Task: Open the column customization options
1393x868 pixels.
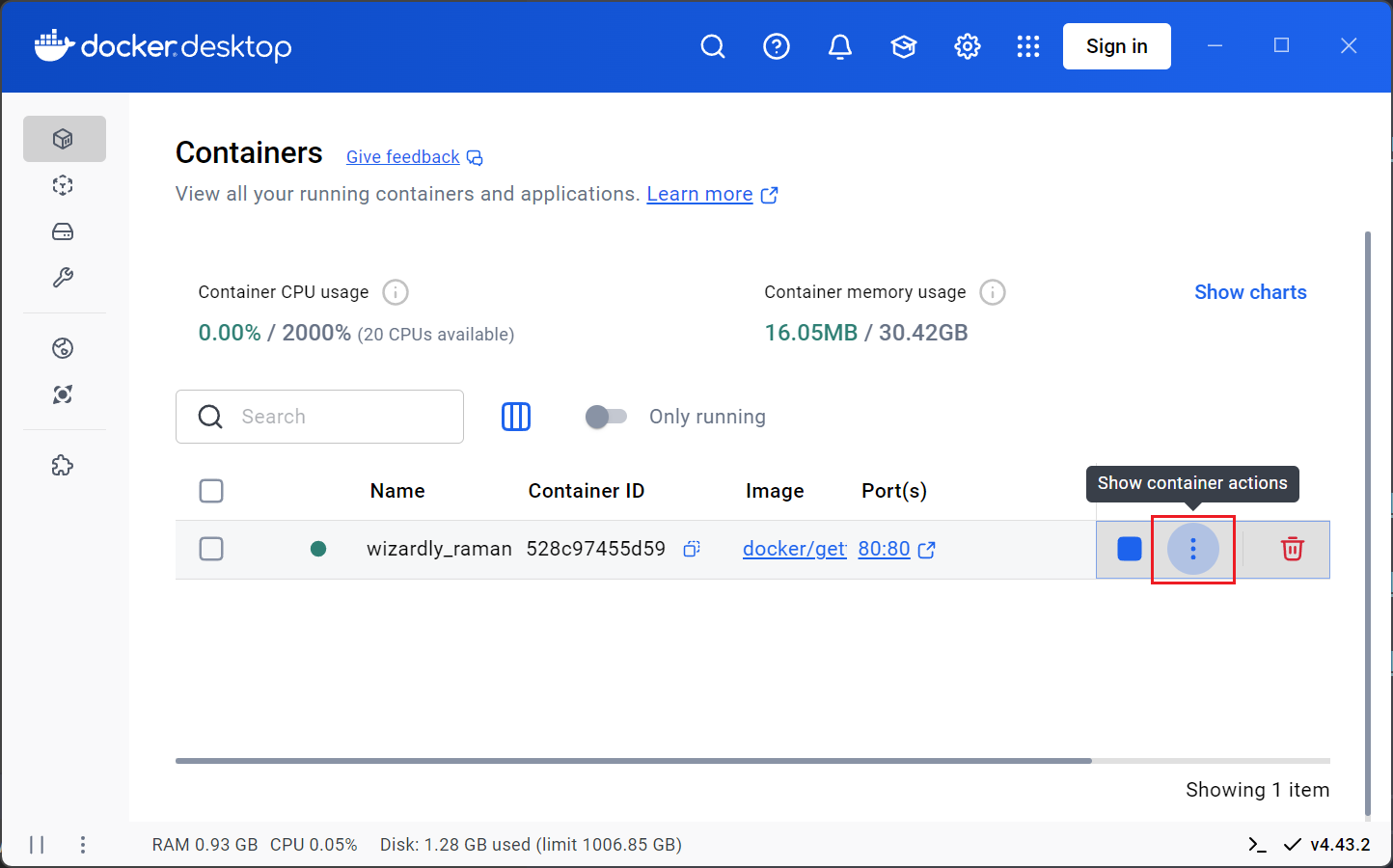Action: (x=516, y=416)
